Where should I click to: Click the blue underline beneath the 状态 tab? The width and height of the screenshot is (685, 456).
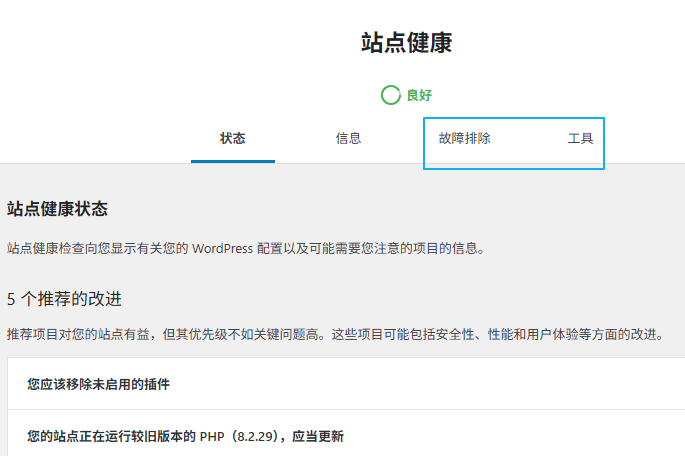click(232, 160)
